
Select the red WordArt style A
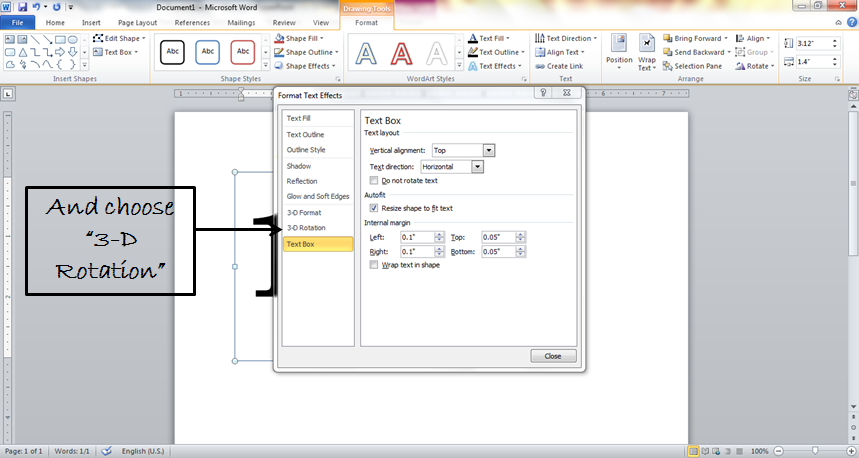(x=402, y=52)
